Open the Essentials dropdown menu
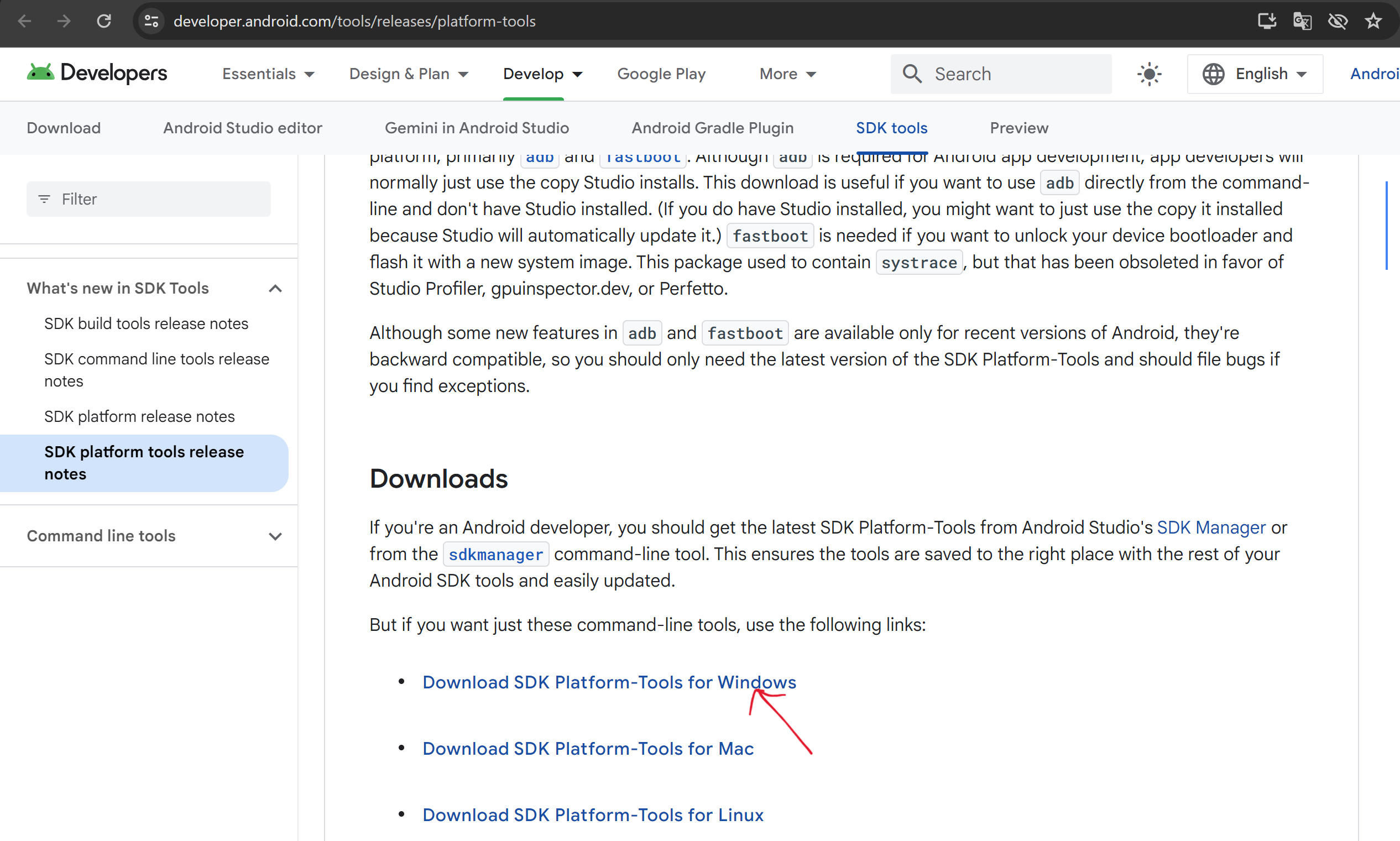The image size is (1400, 841). pos(268,74)
